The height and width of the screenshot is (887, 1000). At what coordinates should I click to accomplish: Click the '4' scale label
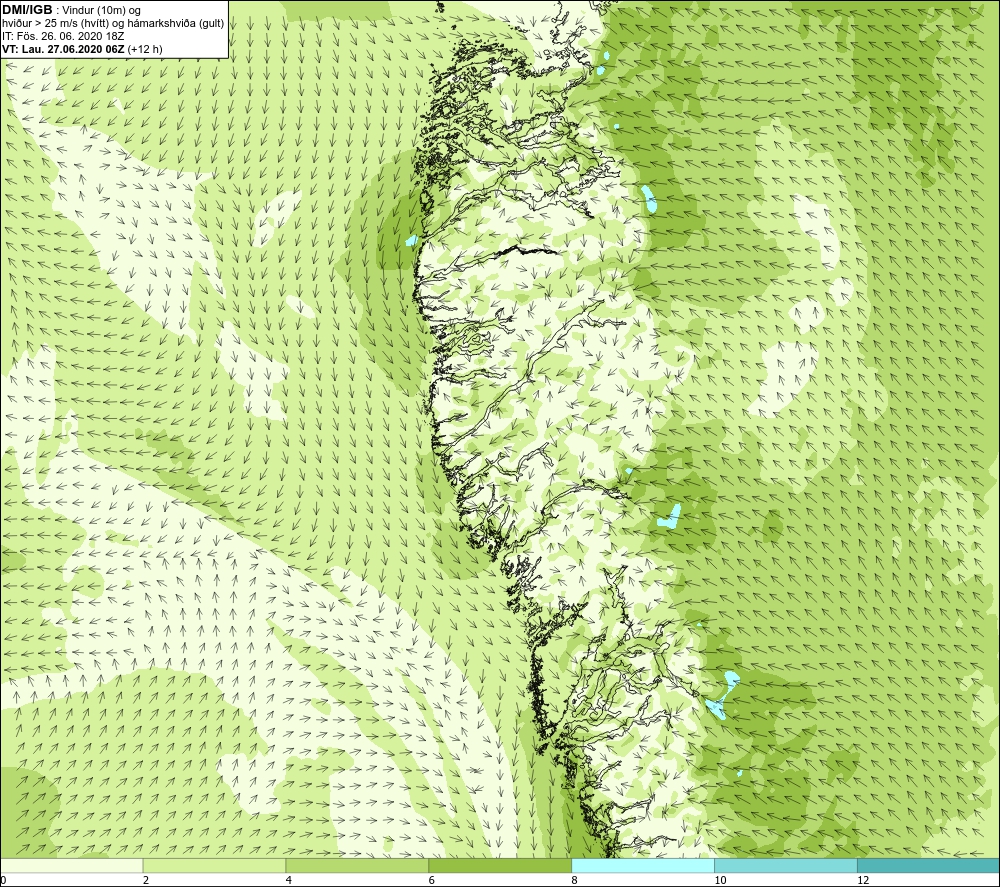pyautogui.click(x=289, y=880)
